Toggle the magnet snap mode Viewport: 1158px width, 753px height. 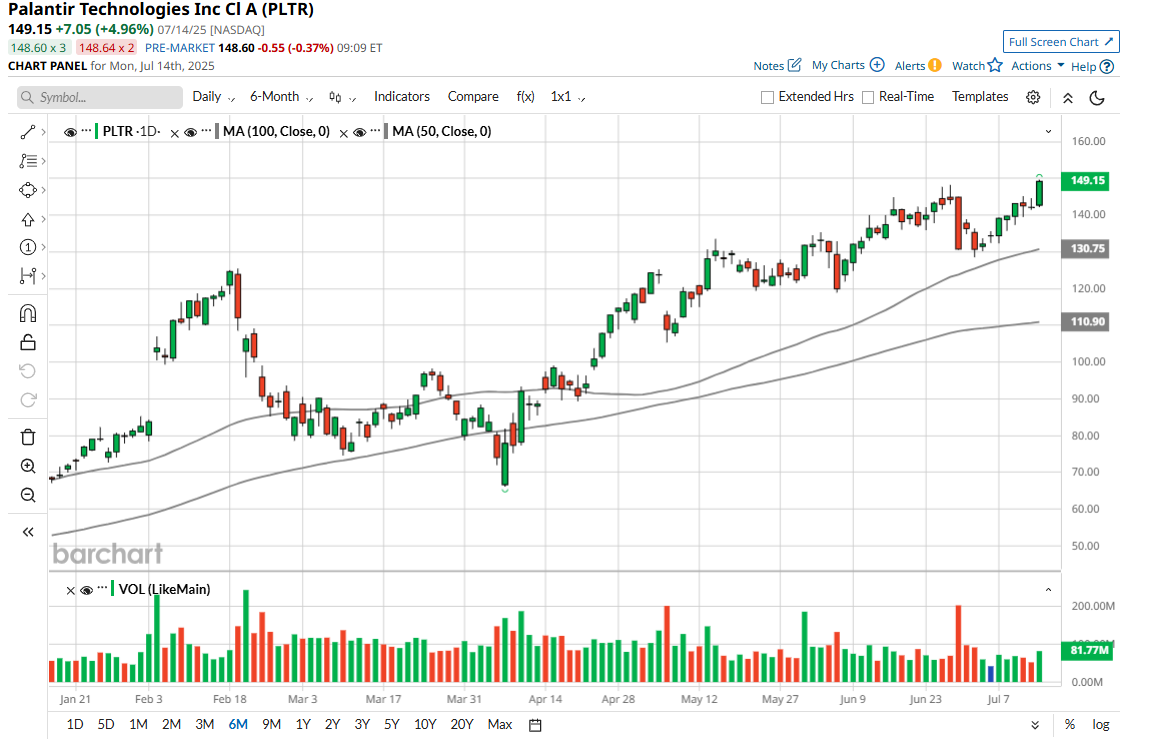click(x=27, y=313)
